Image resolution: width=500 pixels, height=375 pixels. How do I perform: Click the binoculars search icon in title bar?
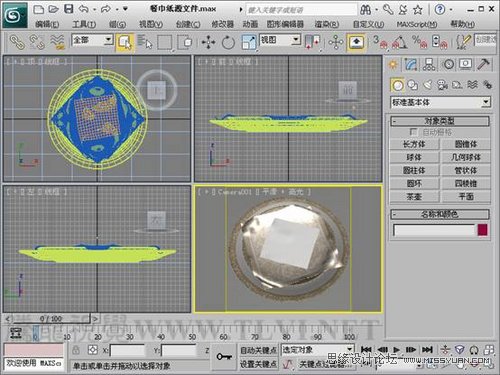[x=366, y=10]
